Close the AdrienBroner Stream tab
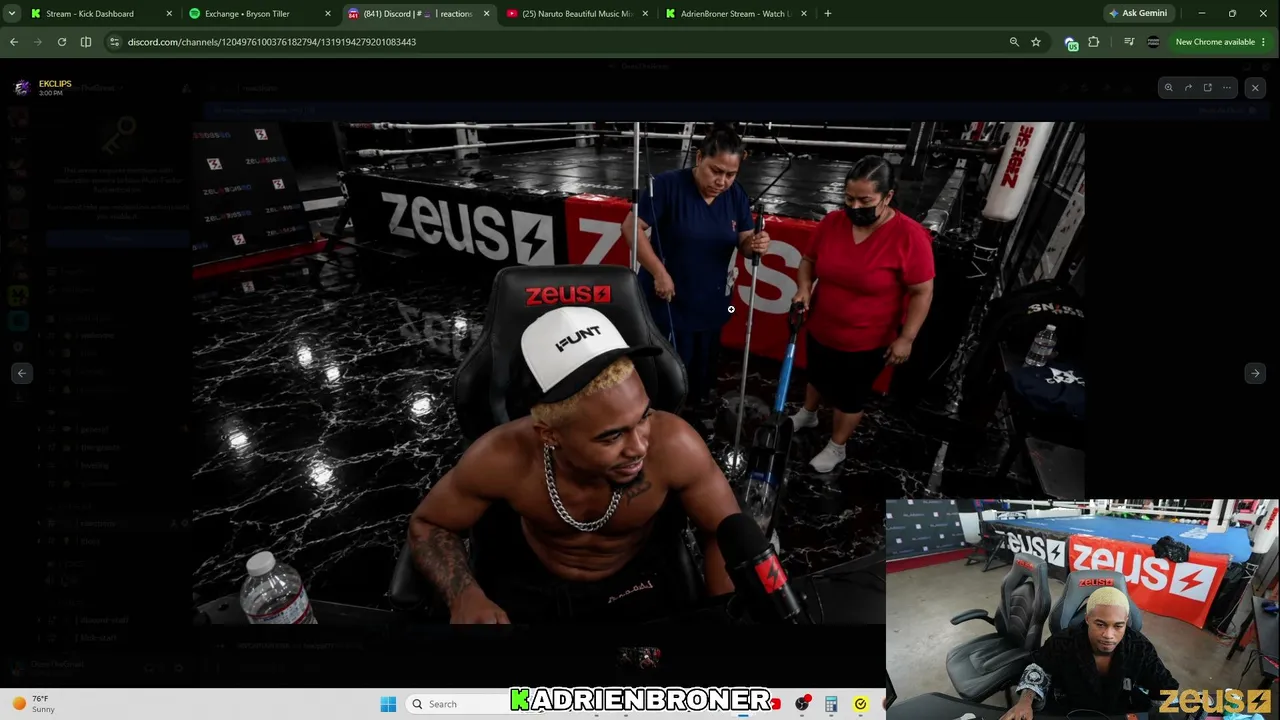This screenshot has height=720, width=1280. click(804, 14)
